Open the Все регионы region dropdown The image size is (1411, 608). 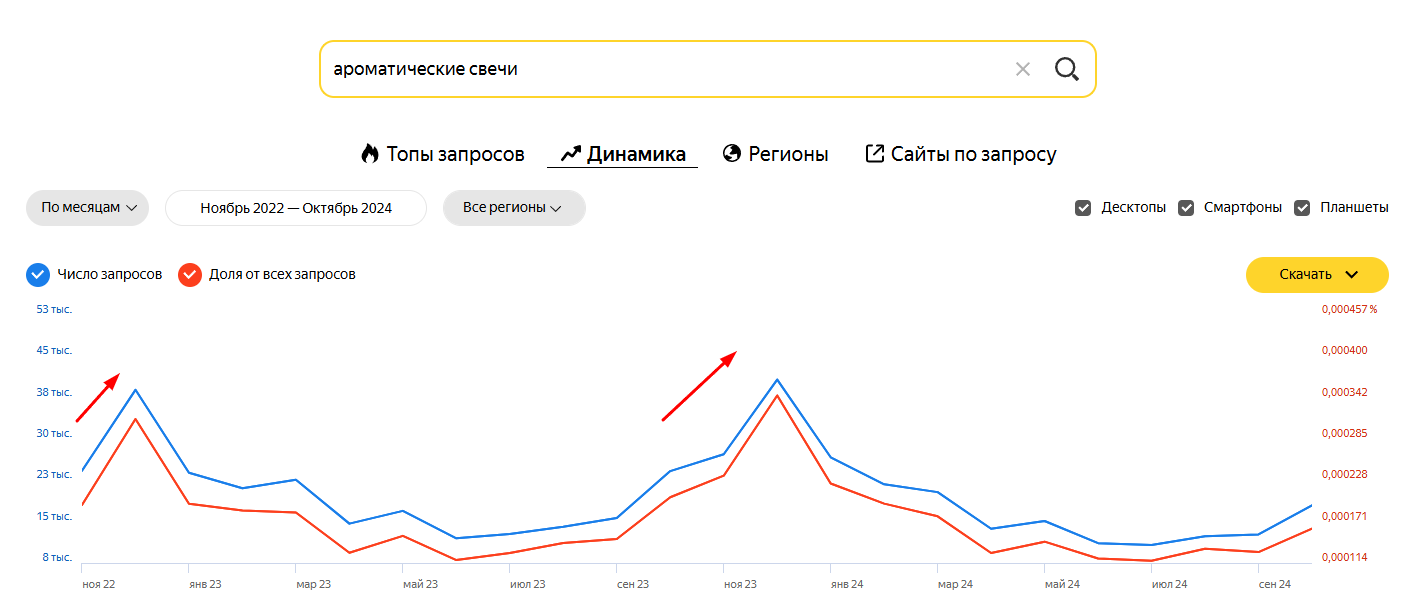coord(514,208)
